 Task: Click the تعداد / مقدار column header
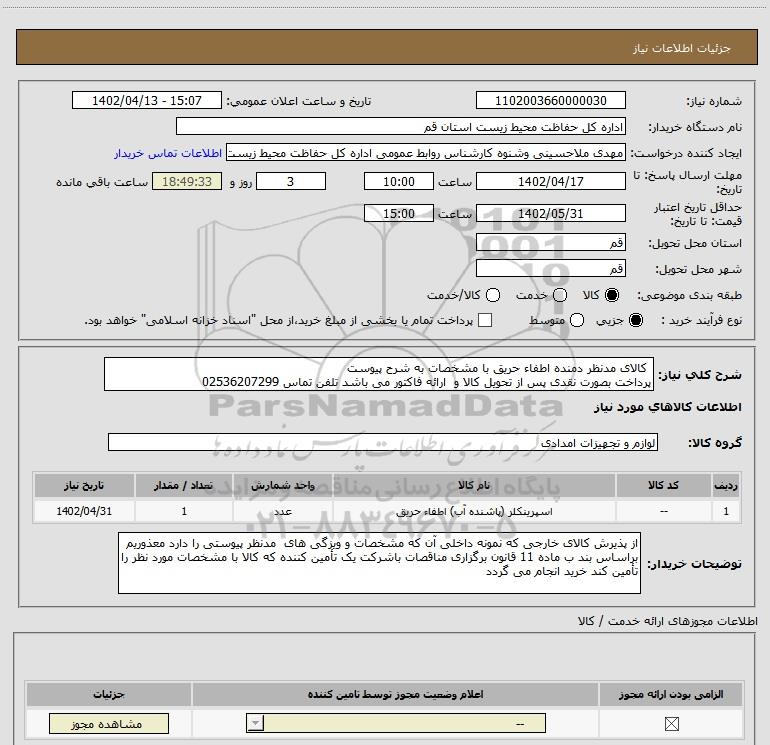(184, 485)
